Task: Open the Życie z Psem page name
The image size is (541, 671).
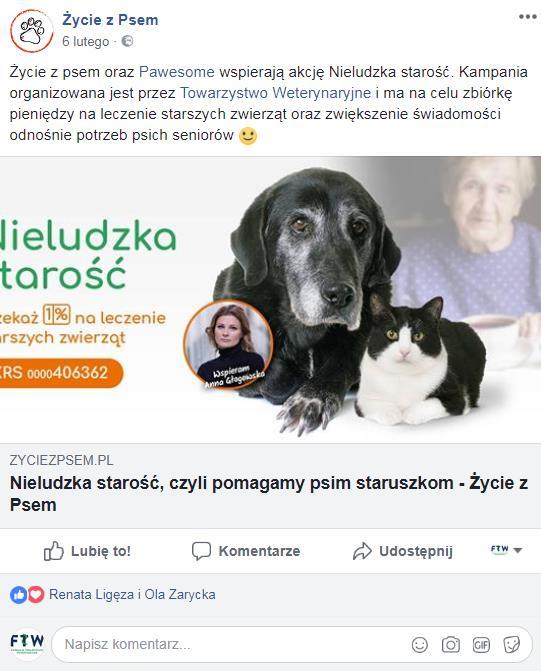Action: (x=110, y=20)
